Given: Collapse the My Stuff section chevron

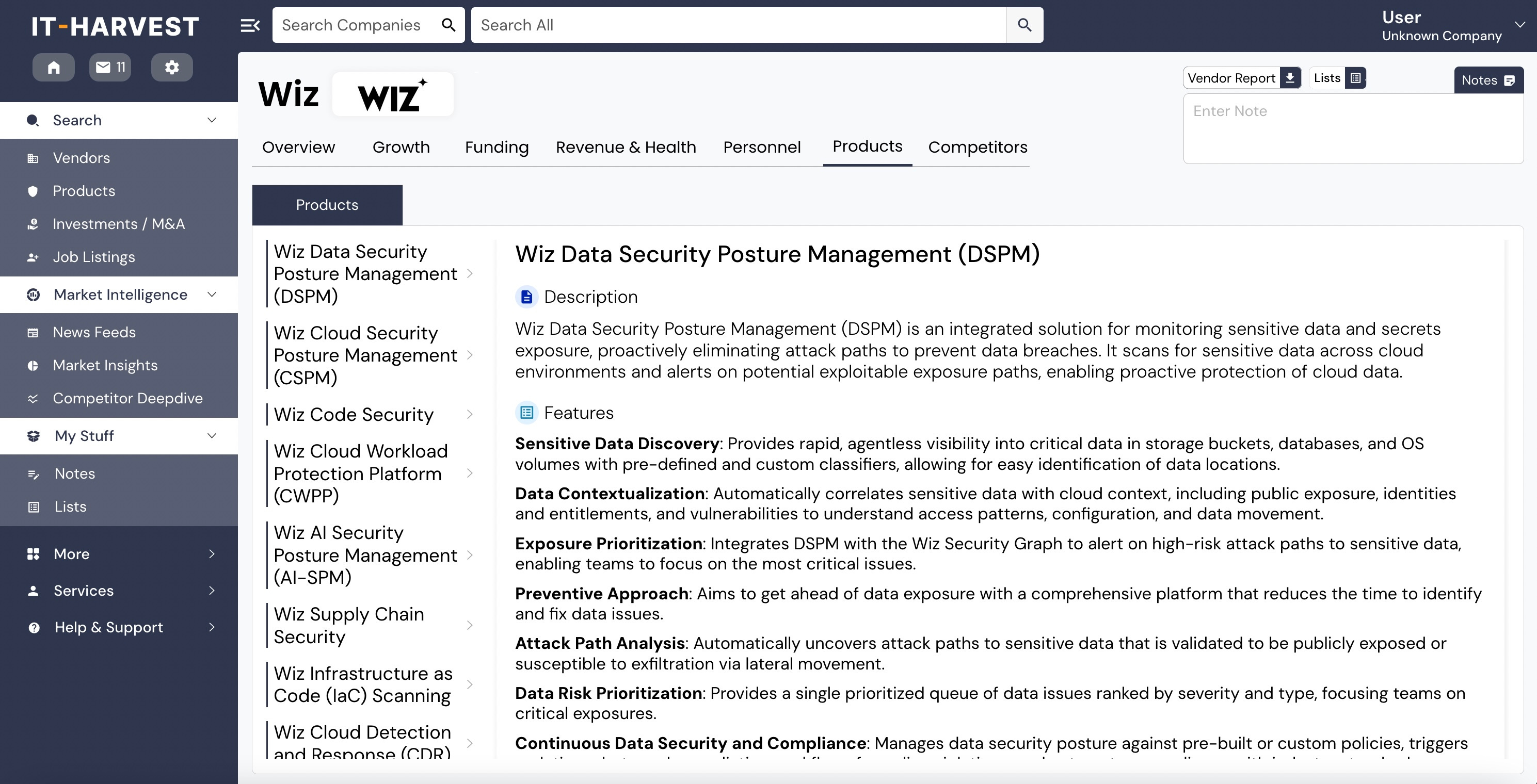Looking at the screenshot, I should click(x=212, y=436).
